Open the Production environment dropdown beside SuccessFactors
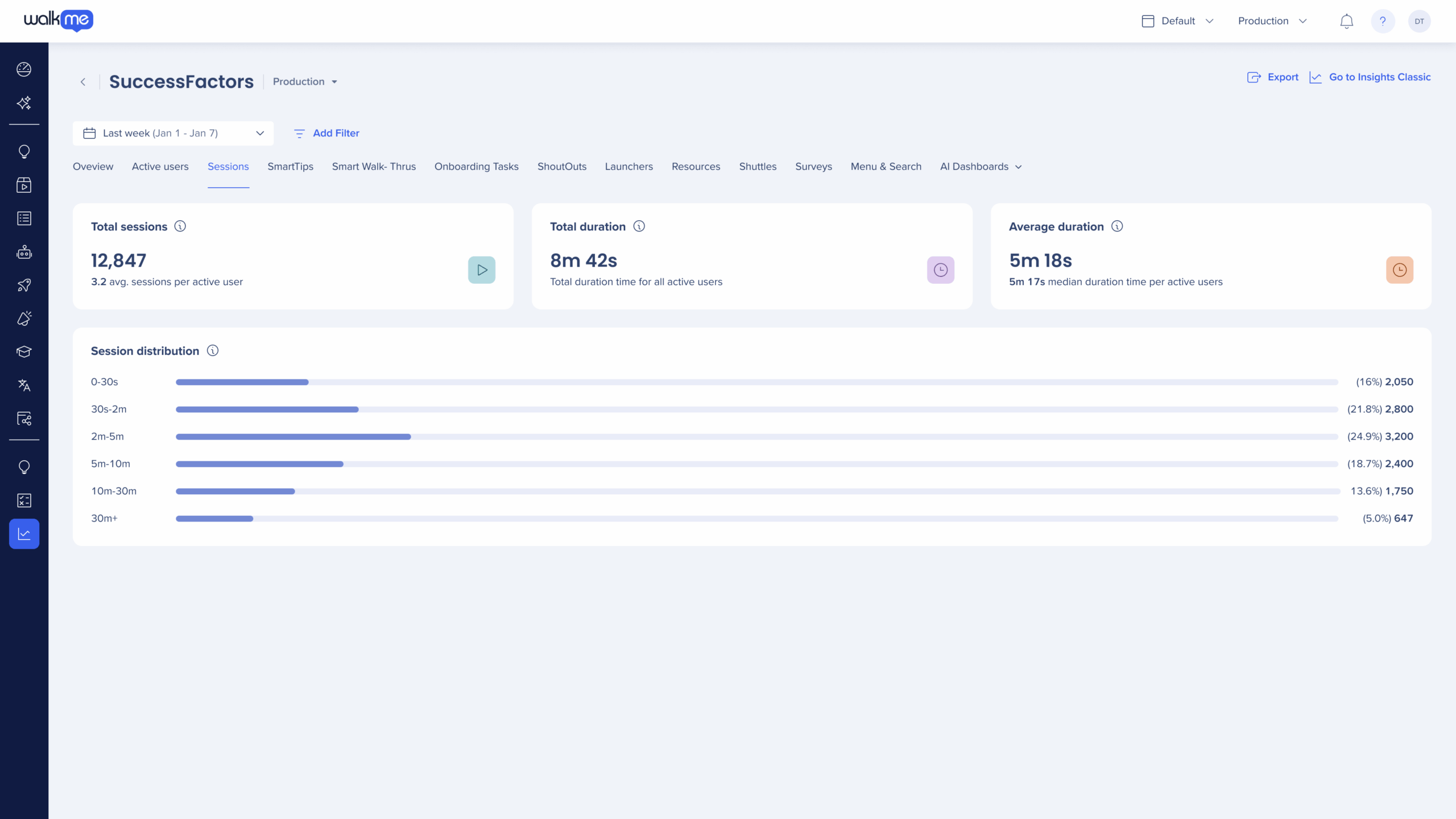This screenshot has height=819, width=1456. click(305, 82)
